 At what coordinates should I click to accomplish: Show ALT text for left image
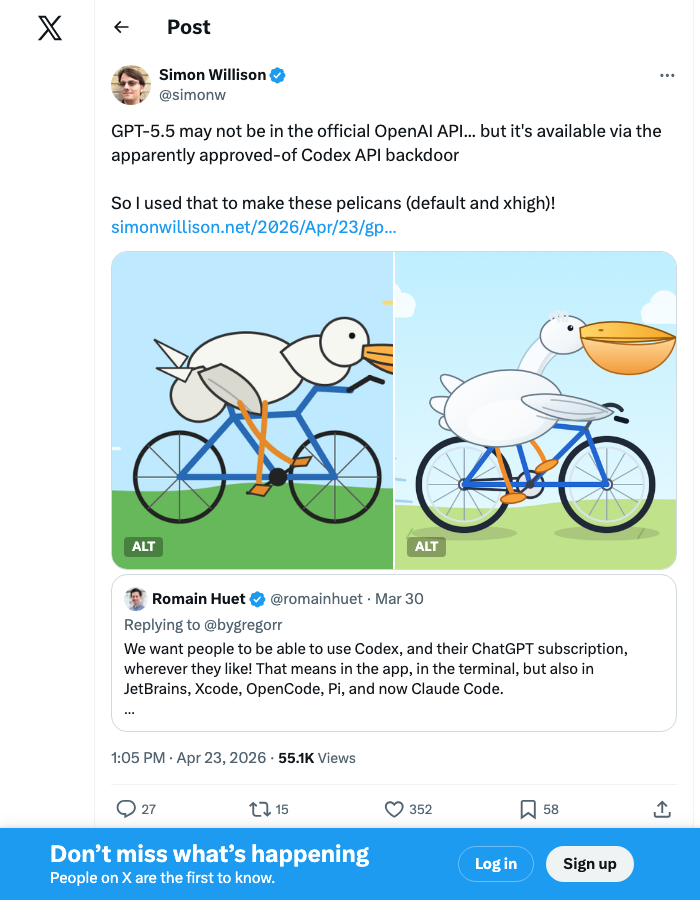[x=143, y=547]
